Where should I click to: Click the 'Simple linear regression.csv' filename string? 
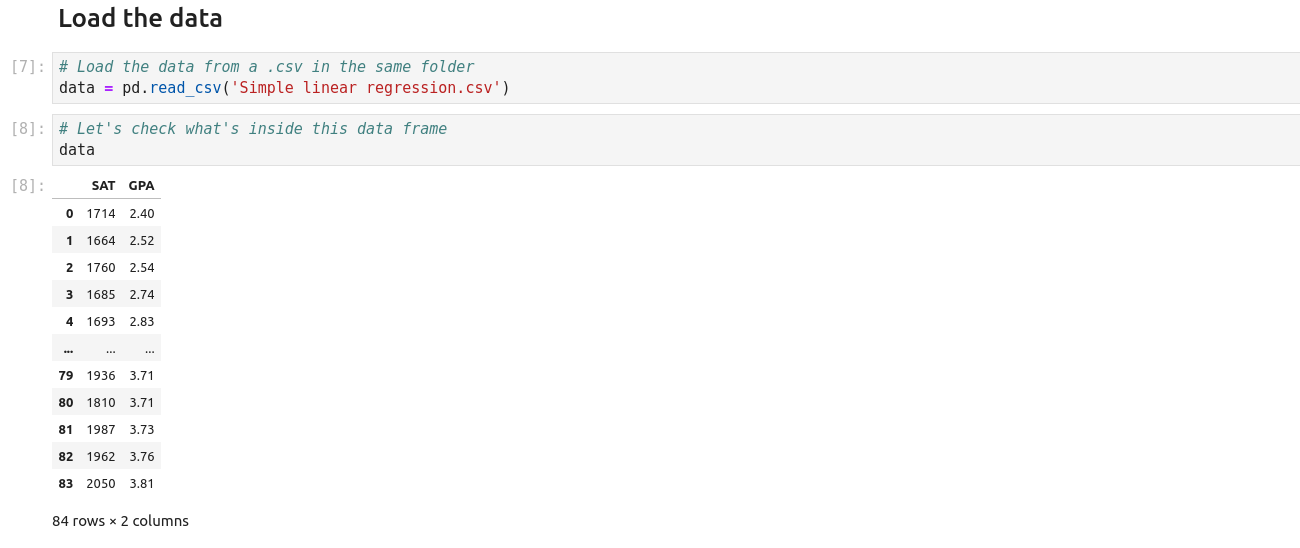[x=366, y=88]
